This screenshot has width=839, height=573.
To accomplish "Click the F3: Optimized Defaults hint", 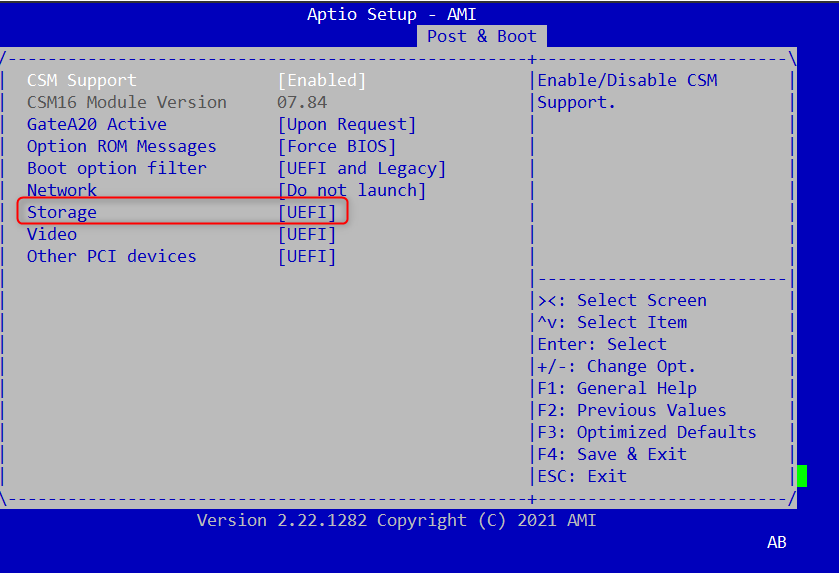I will coord(646,432).
